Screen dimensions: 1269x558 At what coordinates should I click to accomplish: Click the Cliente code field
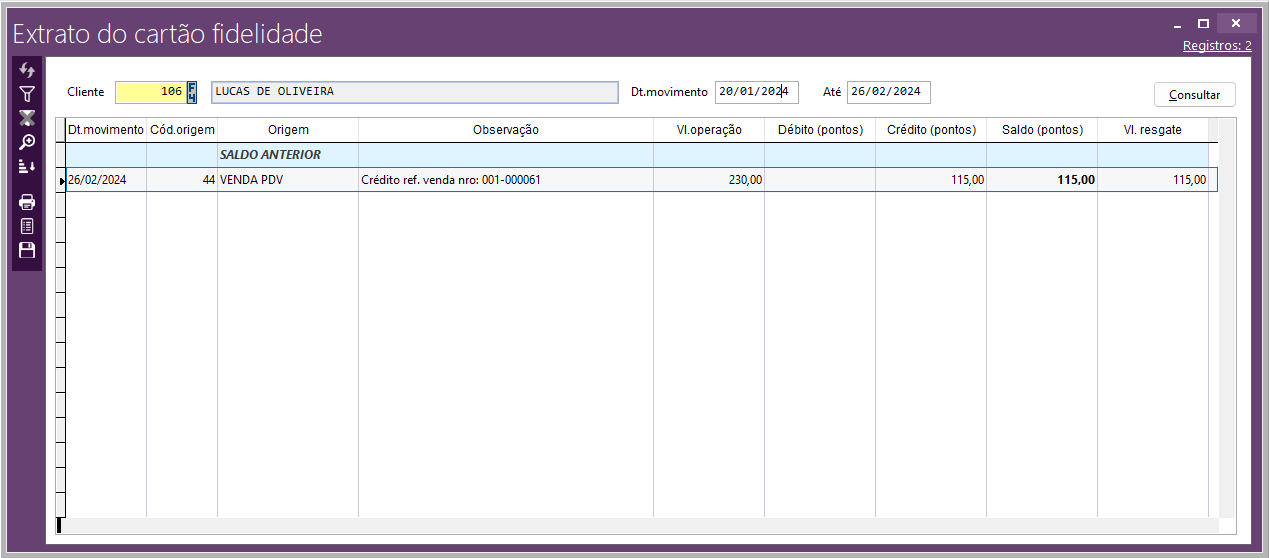pyautogui.click(x=150, y=92)
